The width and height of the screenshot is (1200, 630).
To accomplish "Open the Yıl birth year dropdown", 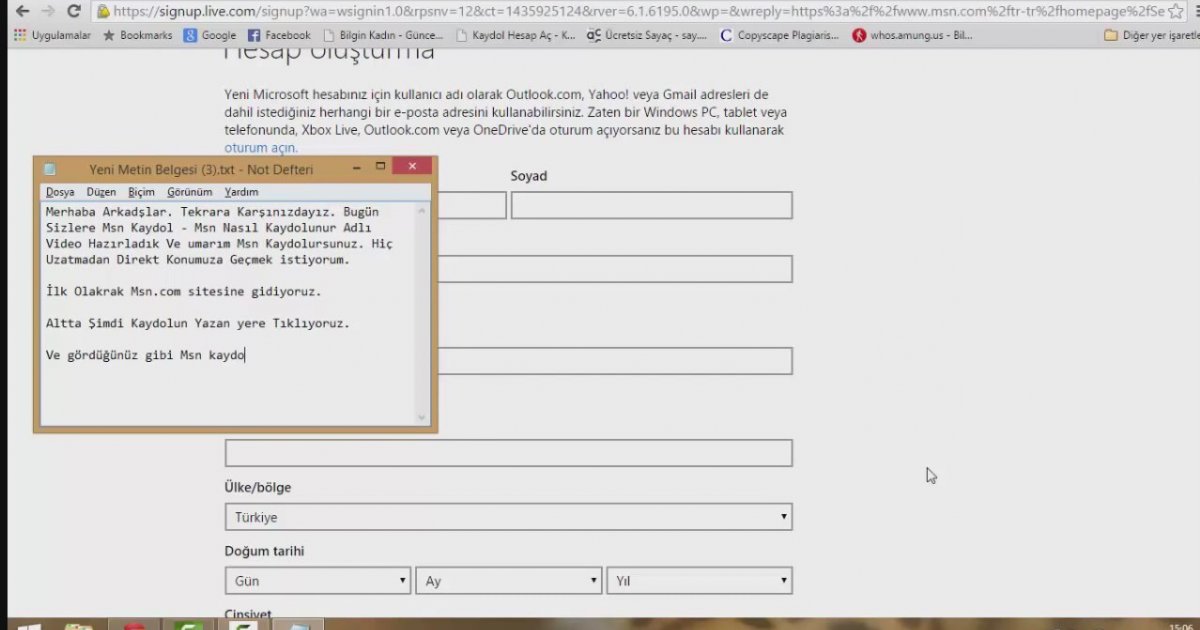I will tap(699, 581).
